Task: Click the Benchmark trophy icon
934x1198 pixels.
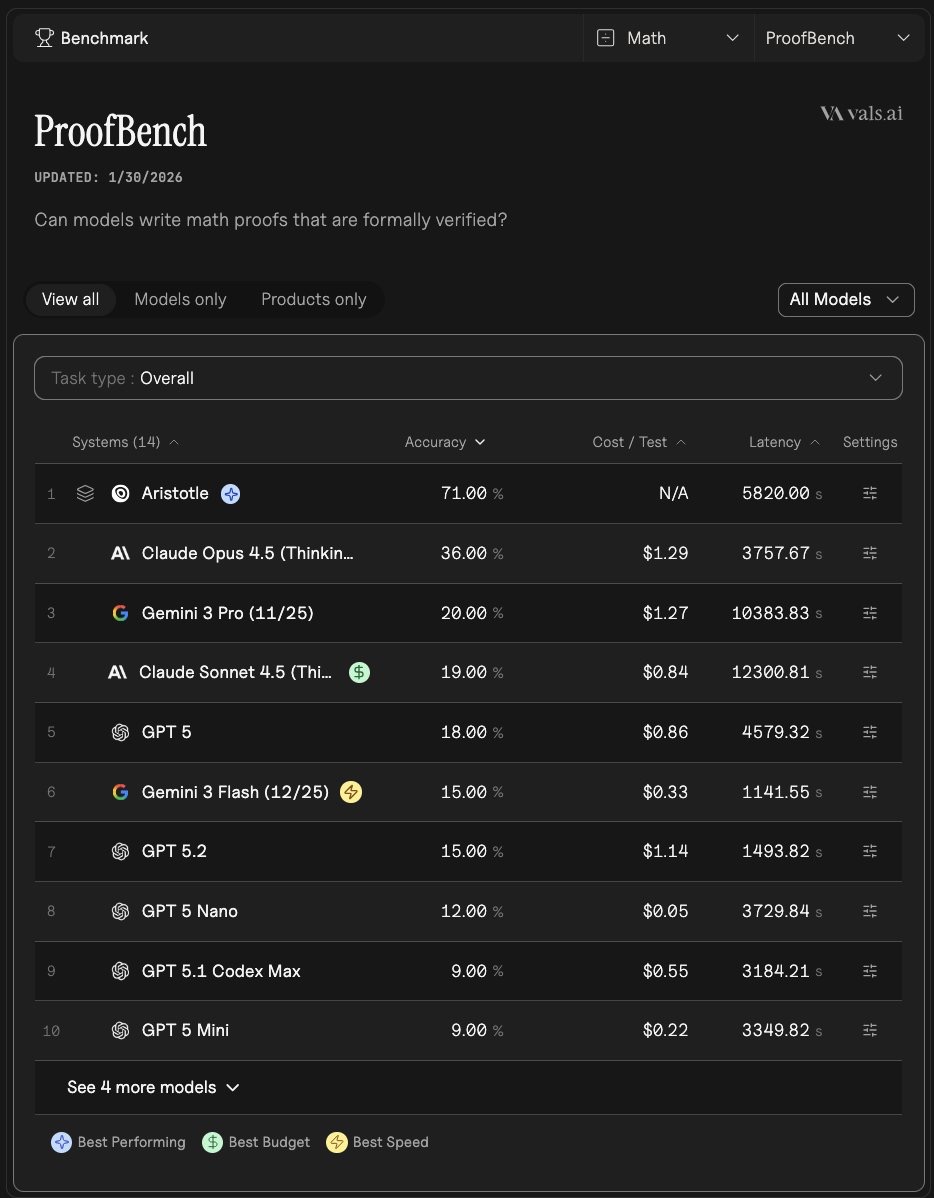Action: coord(44,38)
